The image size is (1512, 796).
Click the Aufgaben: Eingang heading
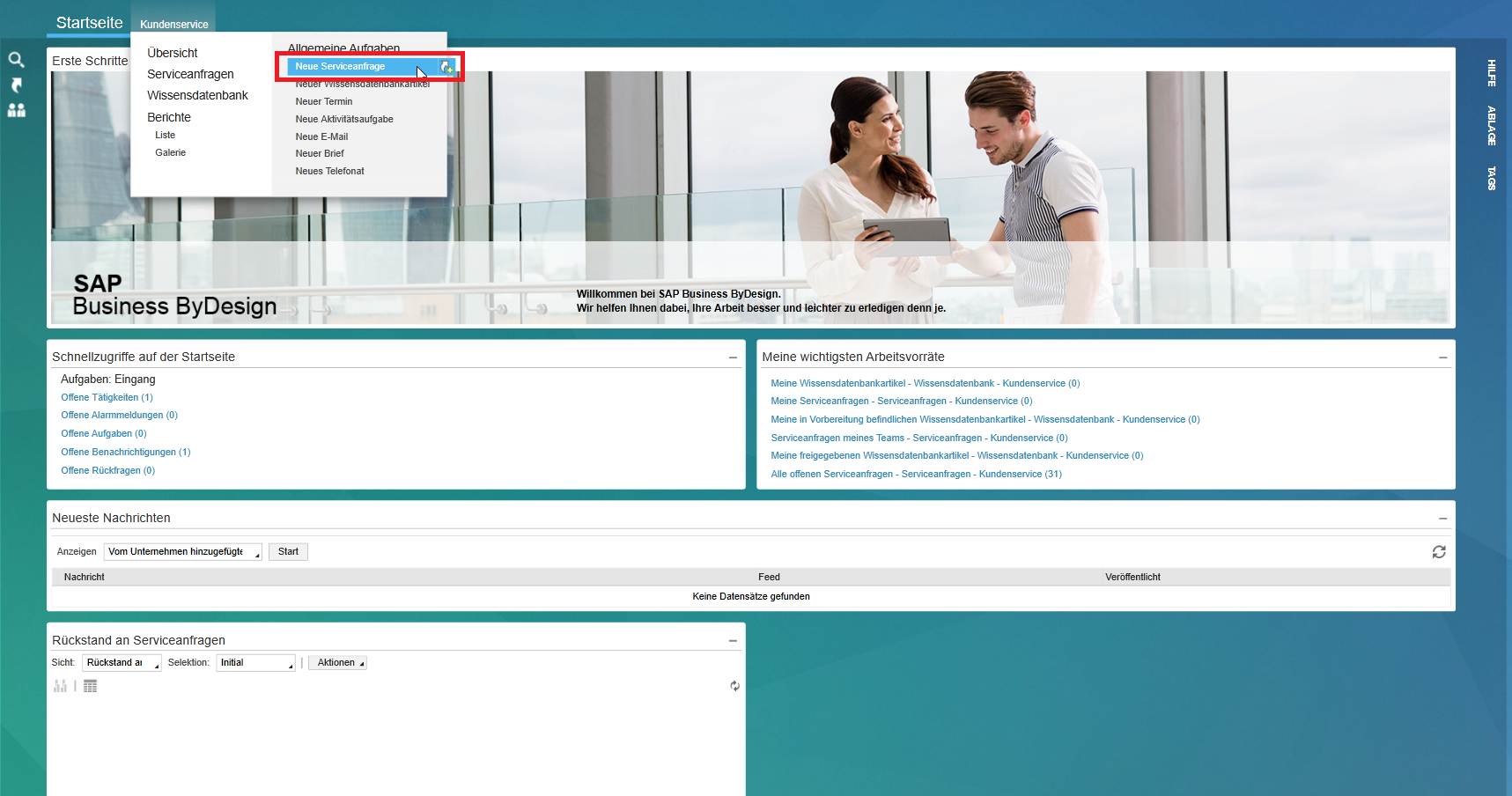pyautogui.click(x=107, y=380)
